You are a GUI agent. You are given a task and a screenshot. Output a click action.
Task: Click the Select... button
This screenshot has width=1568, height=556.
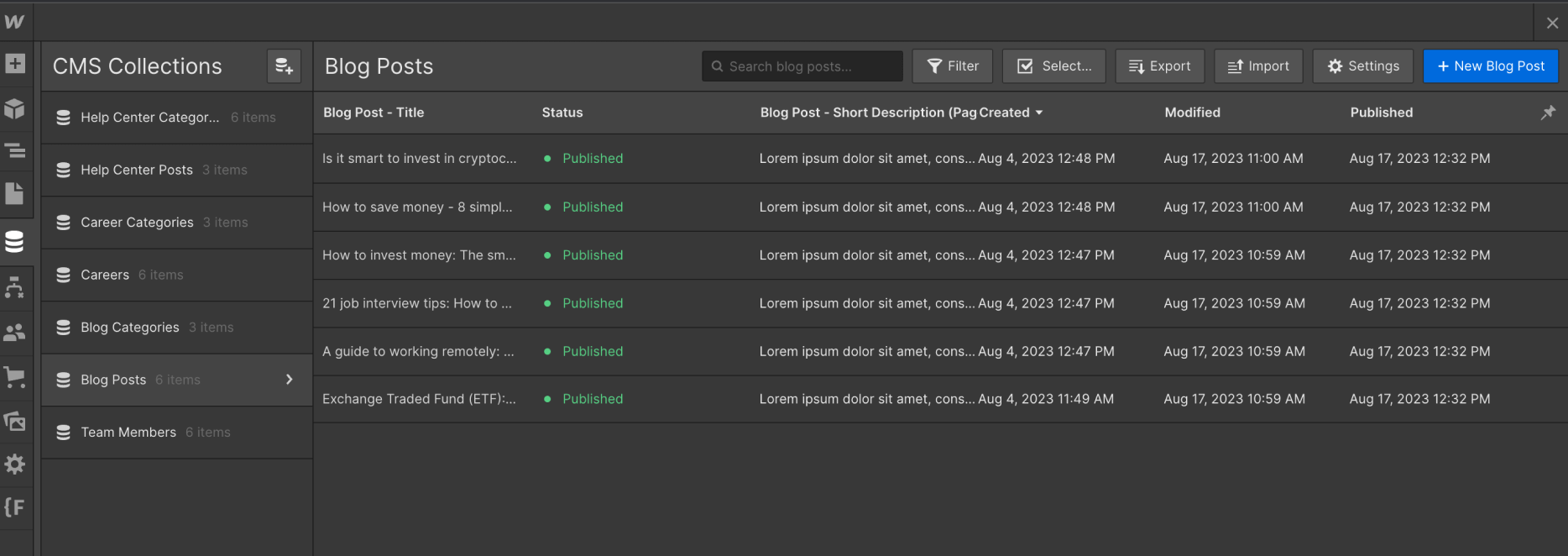point(1054,66)
